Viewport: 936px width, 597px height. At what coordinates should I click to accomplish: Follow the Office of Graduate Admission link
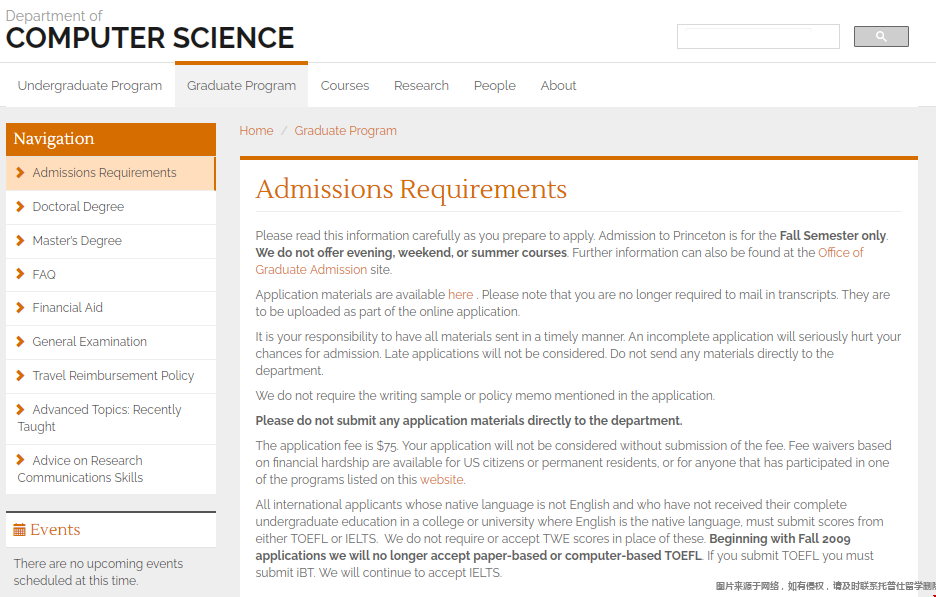coord(840,253)
